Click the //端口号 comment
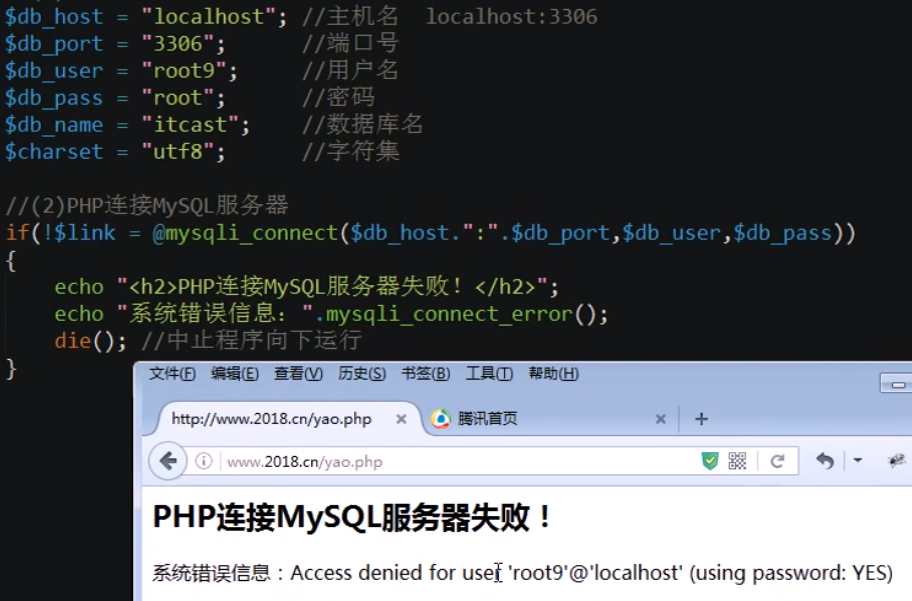This screenshot has width=912, height=601. [x=351, y=43]
